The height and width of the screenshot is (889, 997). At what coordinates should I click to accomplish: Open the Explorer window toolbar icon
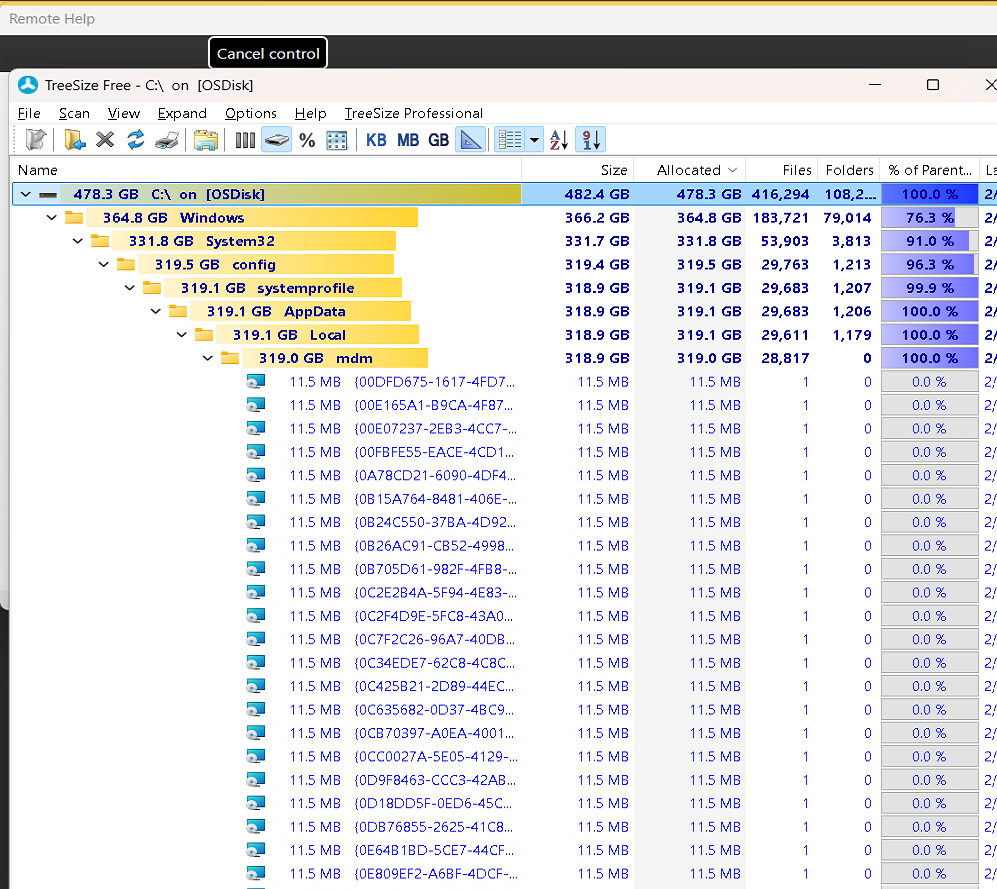click(206, 140)
